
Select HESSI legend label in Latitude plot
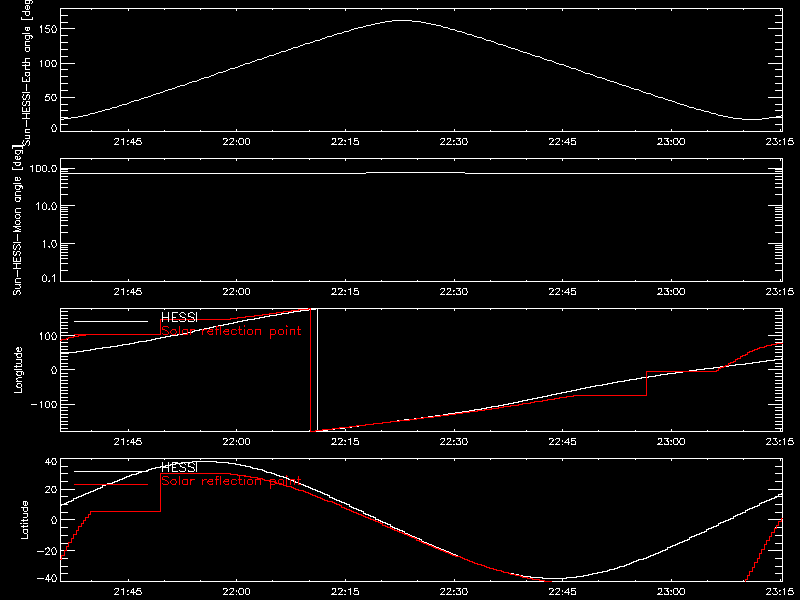click(179, 467)
